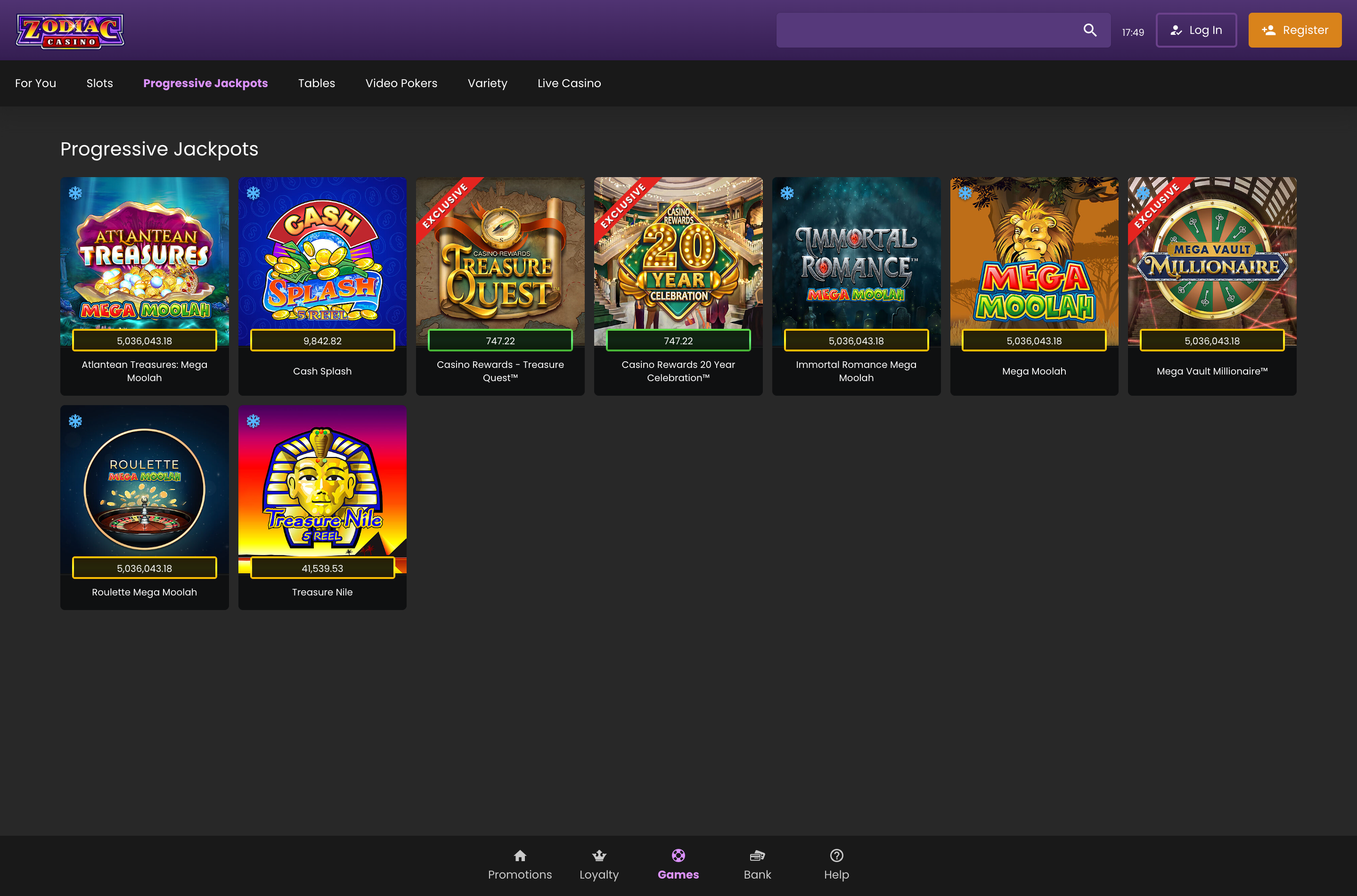1357x896 pixels.
Task: Switch to Live Casino tab
Action: (x=569, y=83)
